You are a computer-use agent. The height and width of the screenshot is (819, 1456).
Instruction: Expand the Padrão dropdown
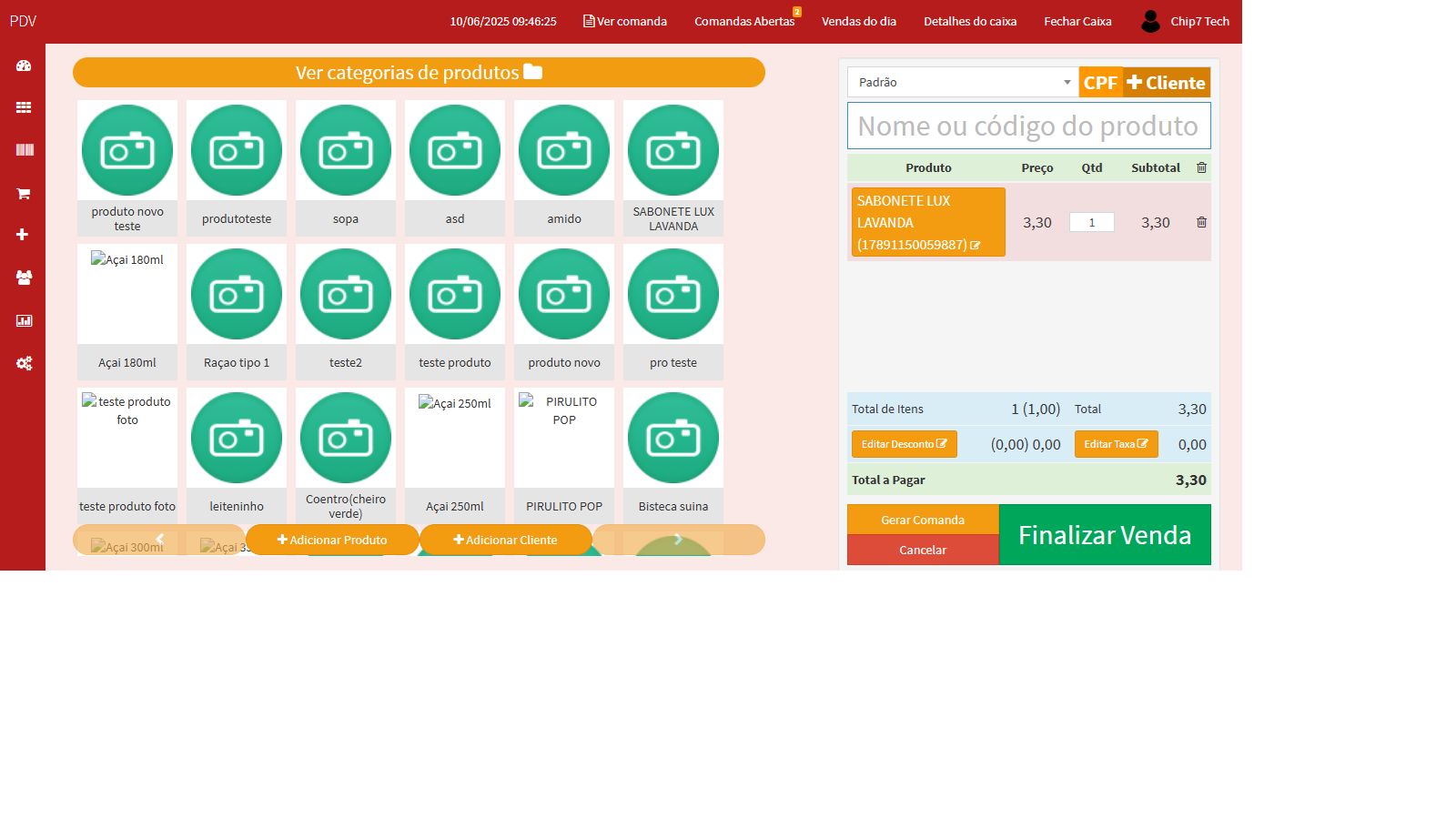pos(963,82)
